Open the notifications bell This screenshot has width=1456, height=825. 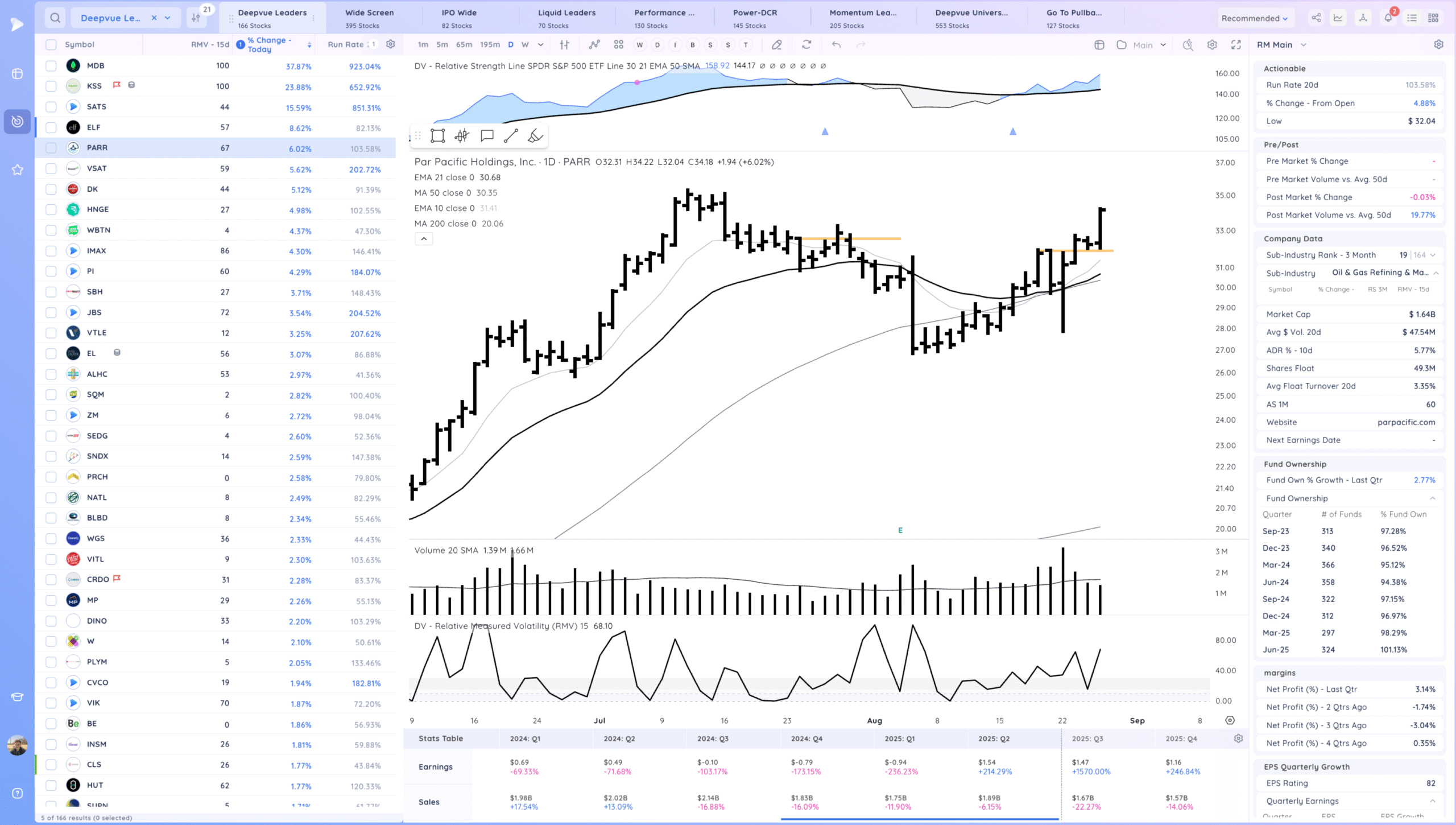[1388, 18]
